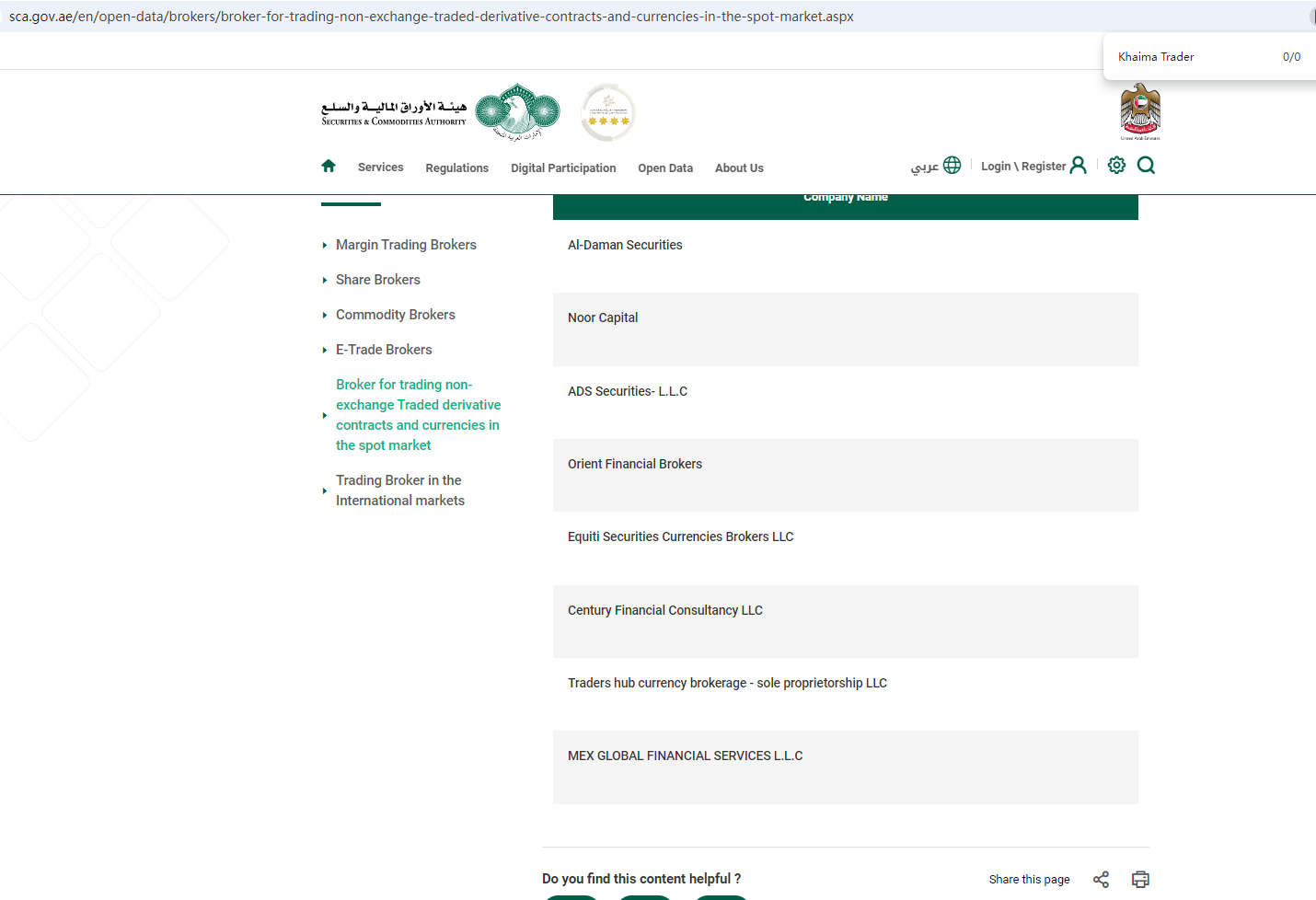Select Equiti Securities Currencies Brokers LLC
This screenshot has width=1316, height=900.
click(x=846, y=548)
